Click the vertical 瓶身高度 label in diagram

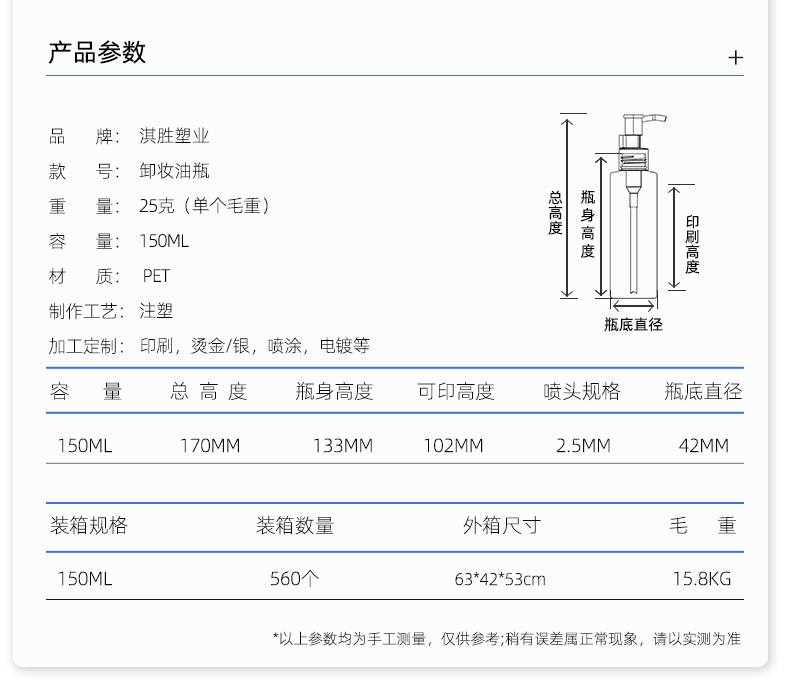coord(588,224)
